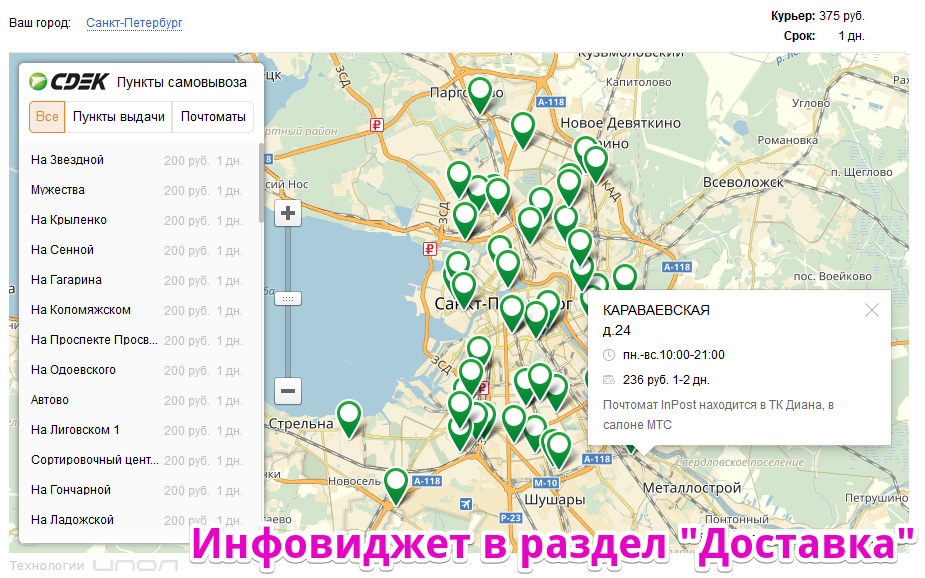
Task: Open the Санкт-Петербург city link
Action: [x=134, y=22]
